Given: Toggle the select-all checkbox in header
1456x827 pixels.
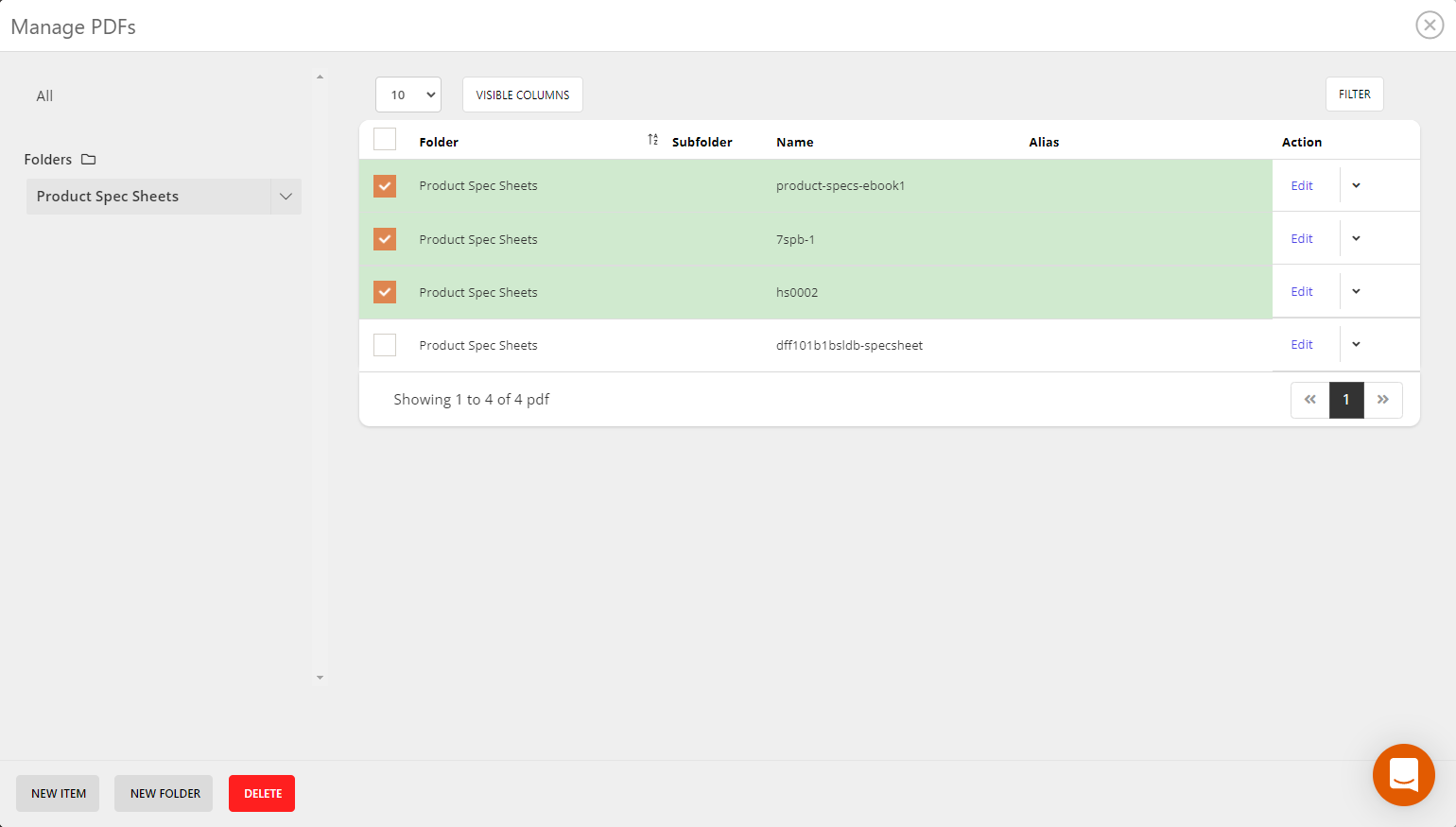Looking at the screenshot, I should click(x=385, y=140).
